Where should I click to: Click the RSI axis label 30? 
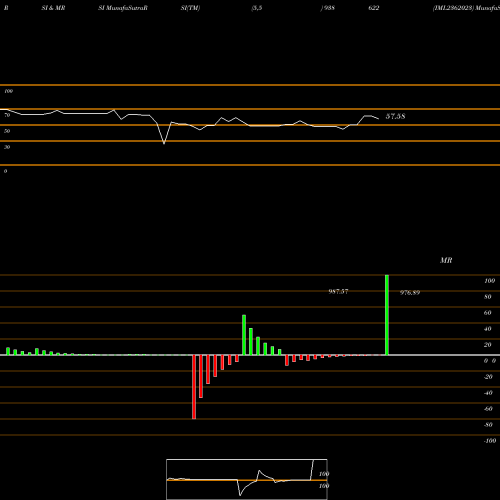click(7, 147)
